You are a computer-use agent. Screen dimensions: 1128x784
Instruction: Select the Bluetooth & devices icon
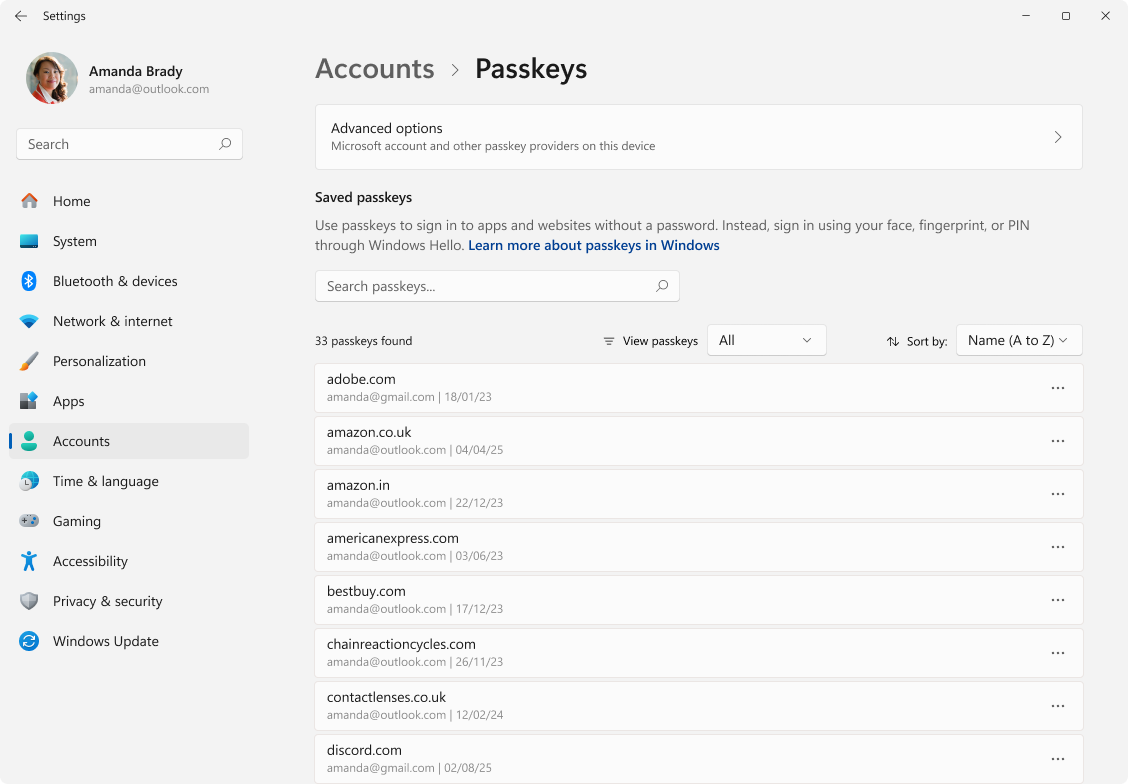[x=28, y=281]
